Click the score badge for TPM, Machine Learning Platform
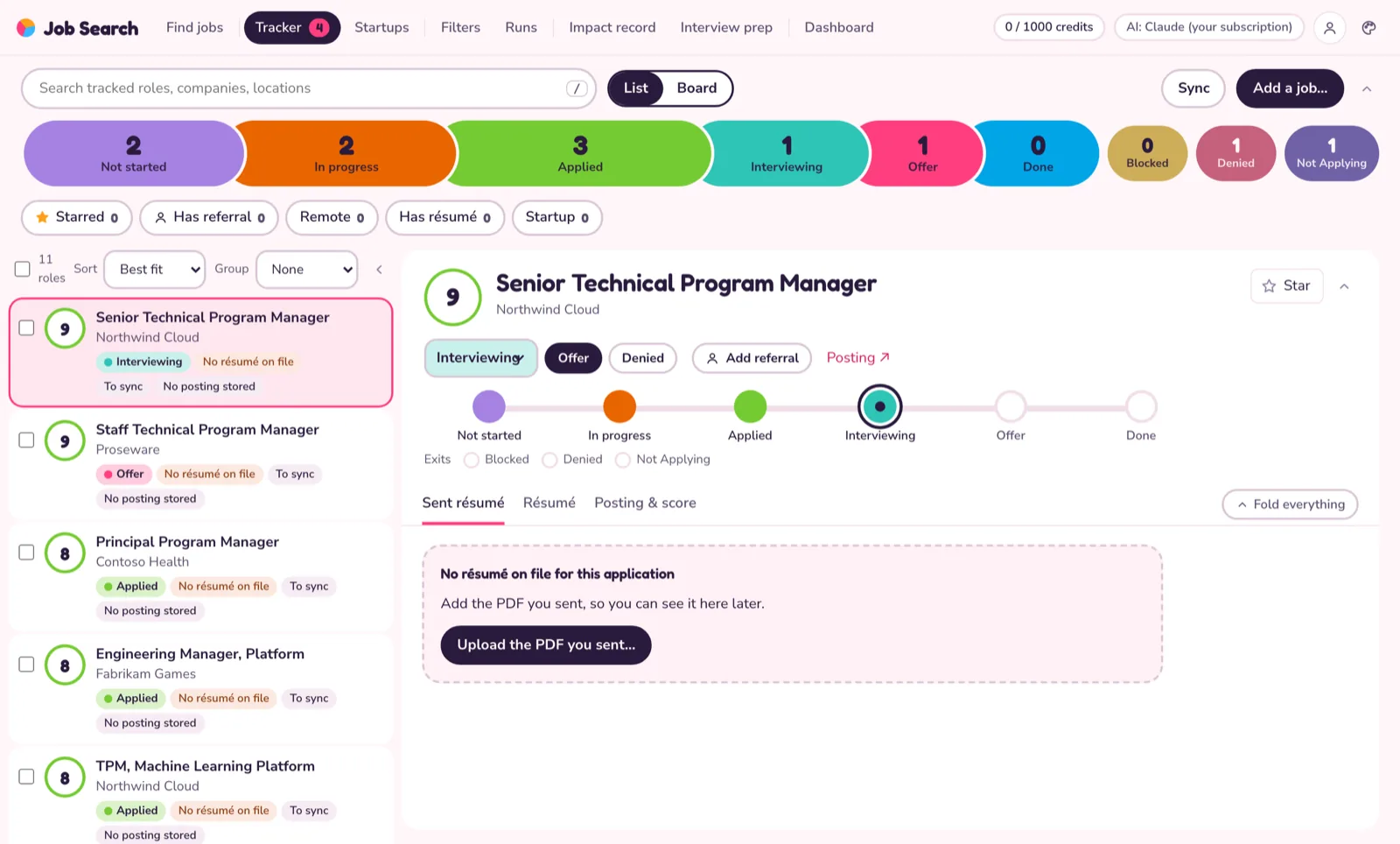Image resolution: width=1400 pixels, height=844 pixels. click(65, 777)
